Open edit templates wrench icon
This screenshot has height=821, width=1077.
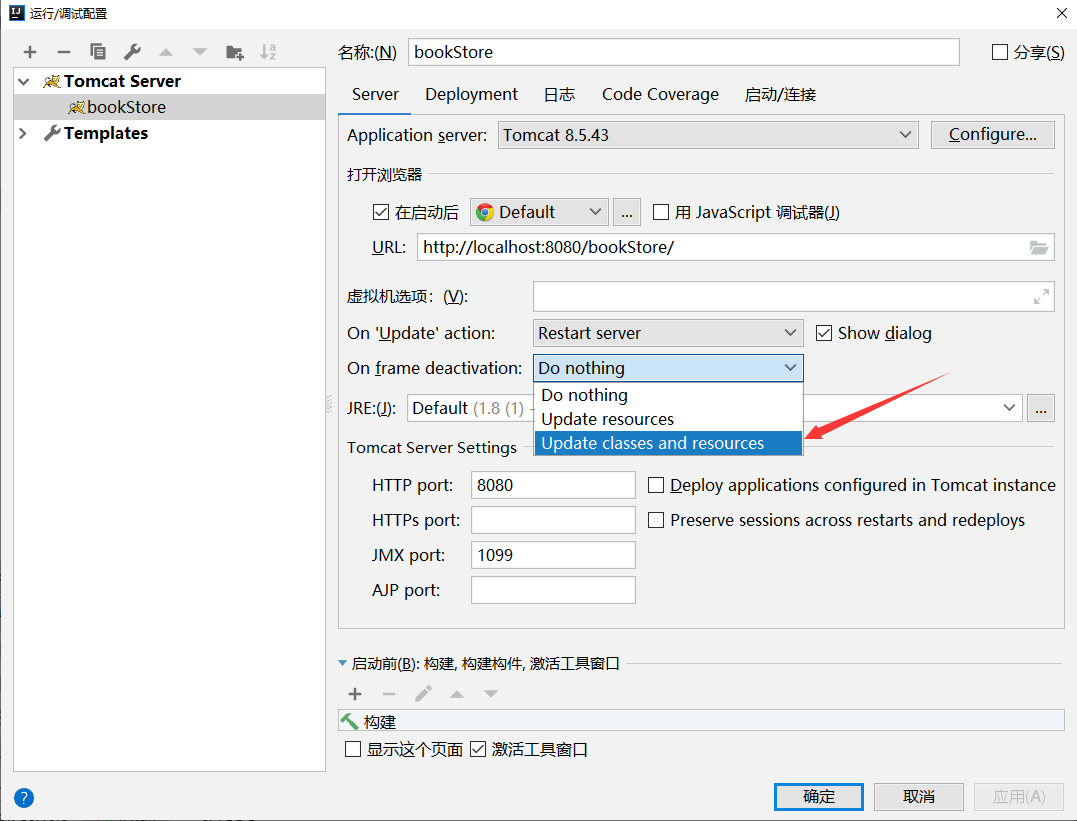click(x=132, y=52)
